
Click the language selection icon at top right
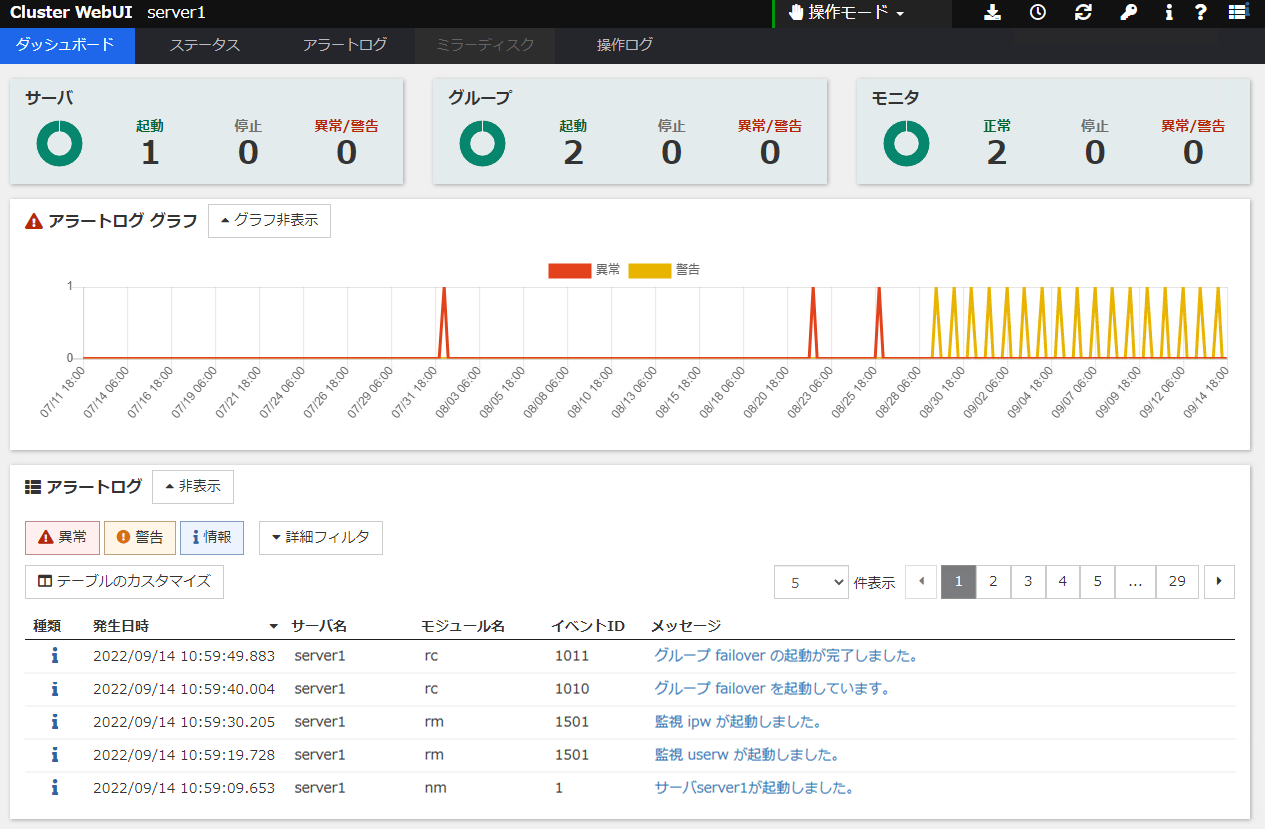pos(1238,13)
